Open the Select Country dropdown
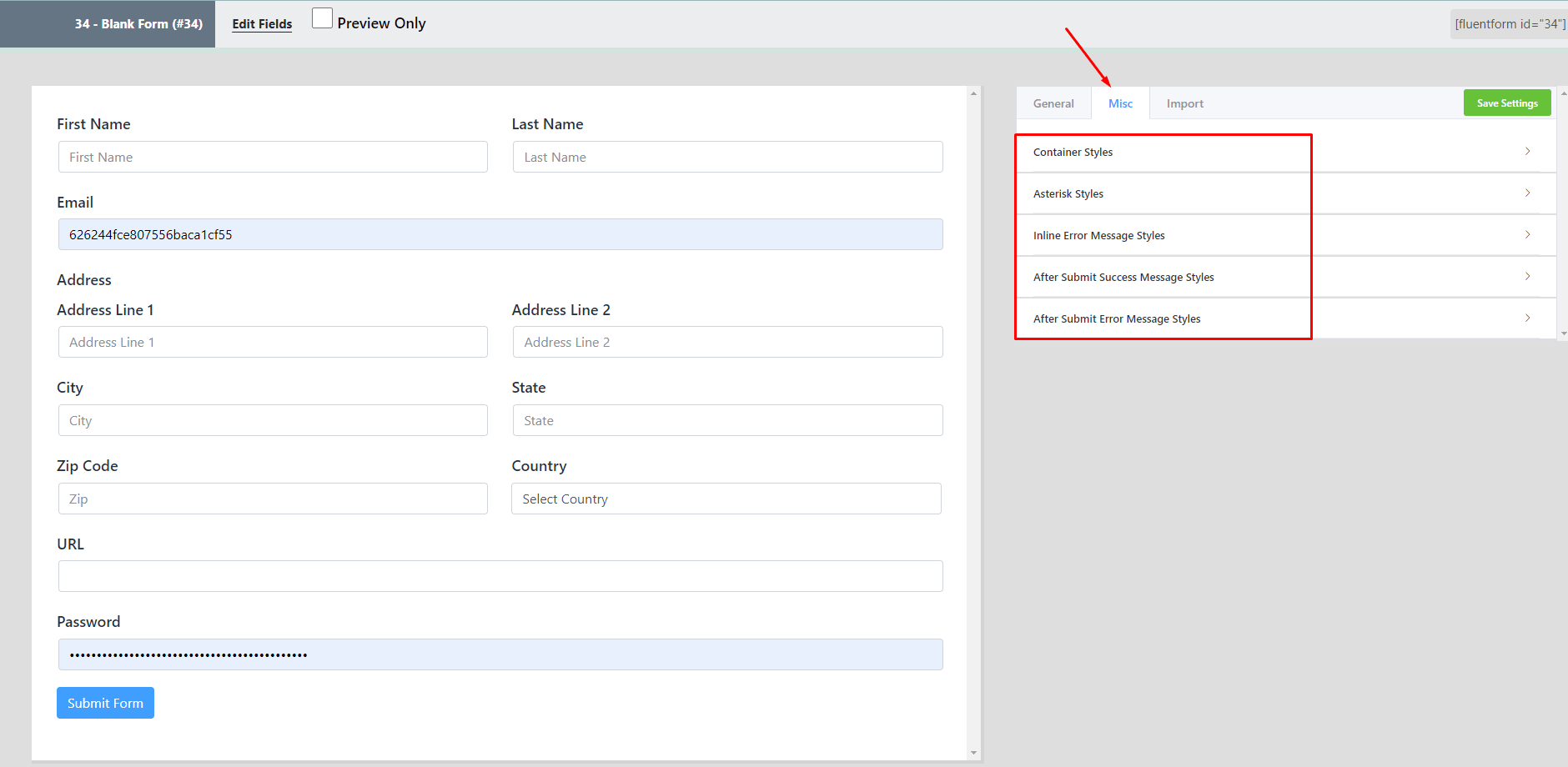This screenshot has width=1568, height=767. (x=726, y=499)
